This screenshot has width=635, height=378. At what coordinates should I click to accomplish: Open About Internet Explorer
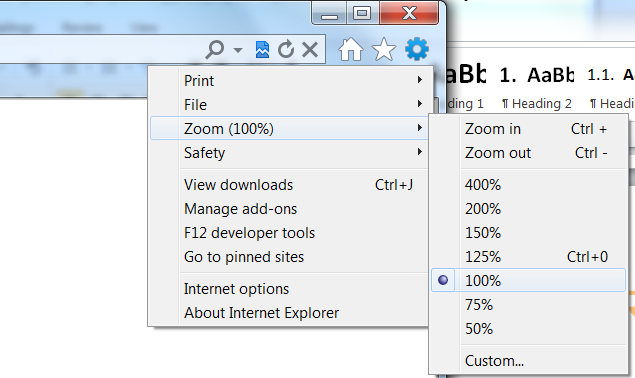289,312
